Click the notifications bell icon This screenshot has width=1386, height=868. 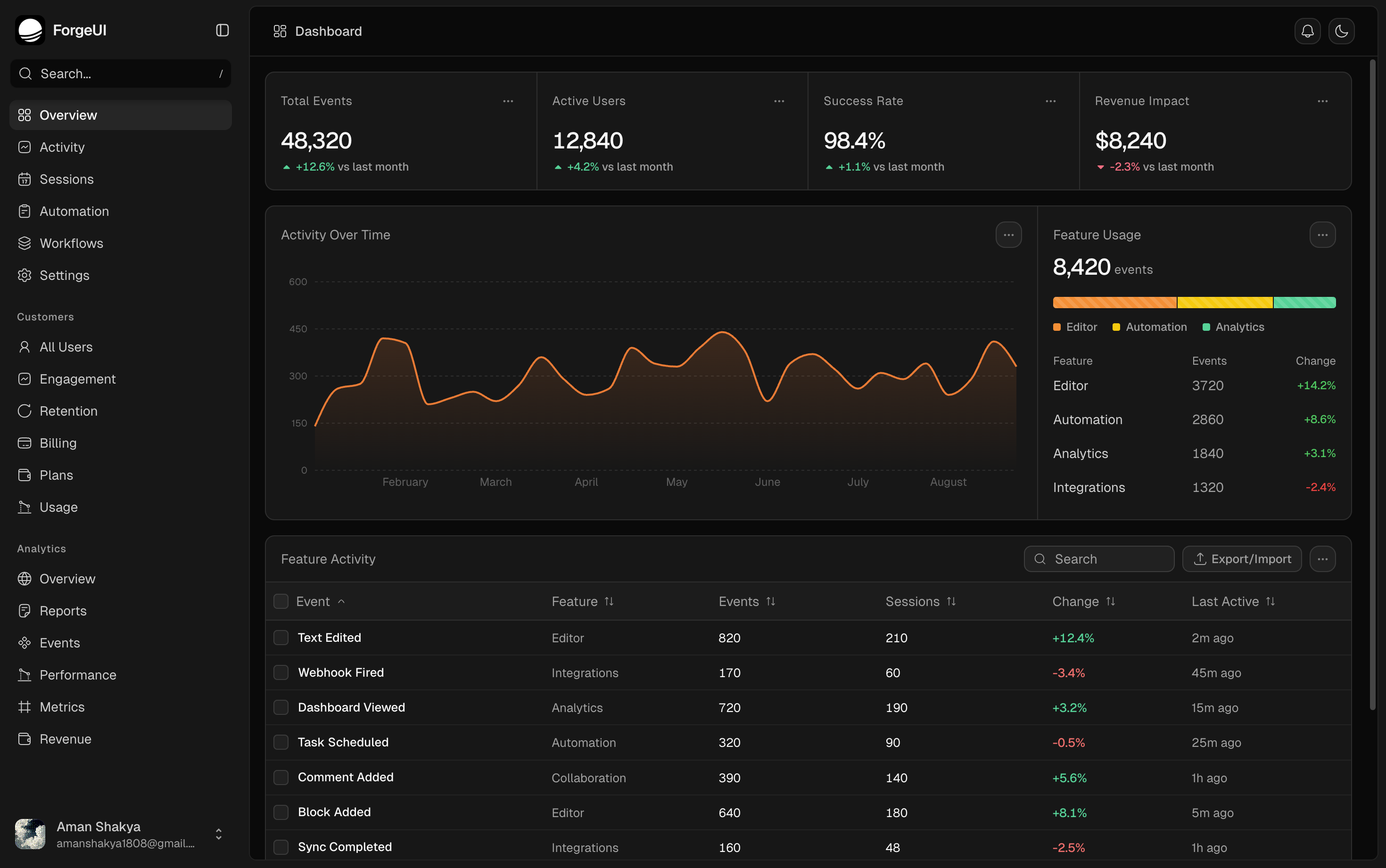pos(1307,31)
